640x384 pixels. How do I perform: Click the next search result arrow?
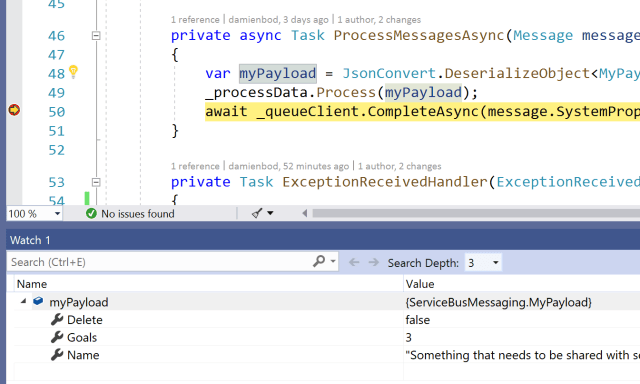tap(373, 262)
